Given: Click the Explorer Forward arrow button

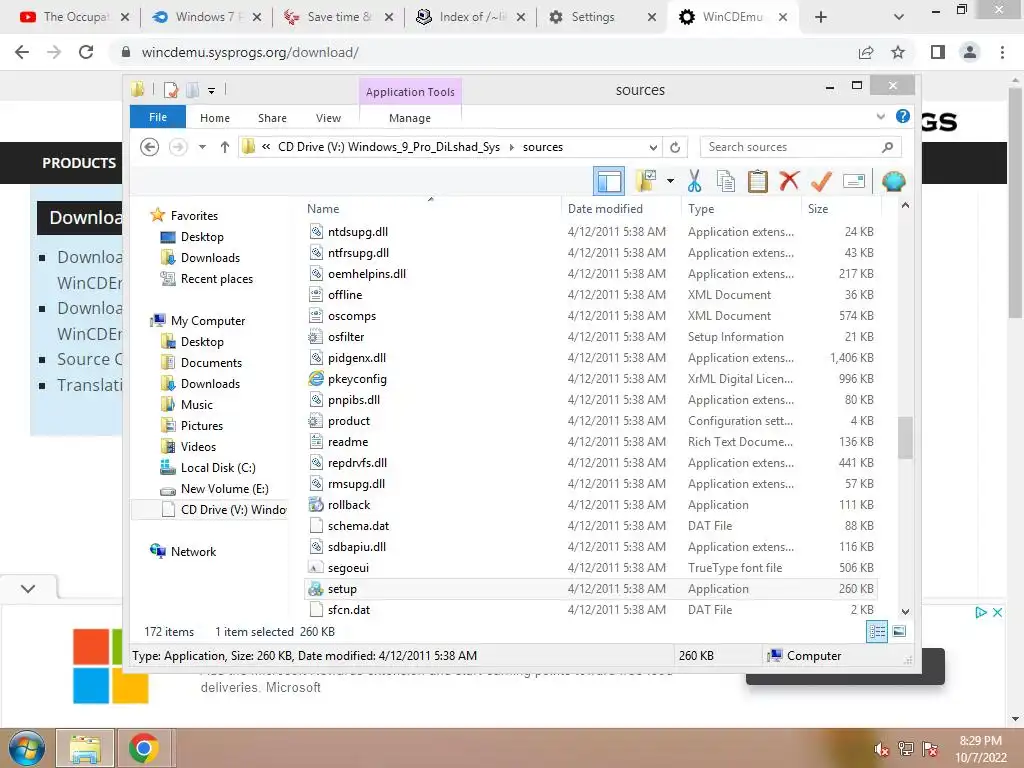Looking at the screenshot, I should [x=178, y=147].
